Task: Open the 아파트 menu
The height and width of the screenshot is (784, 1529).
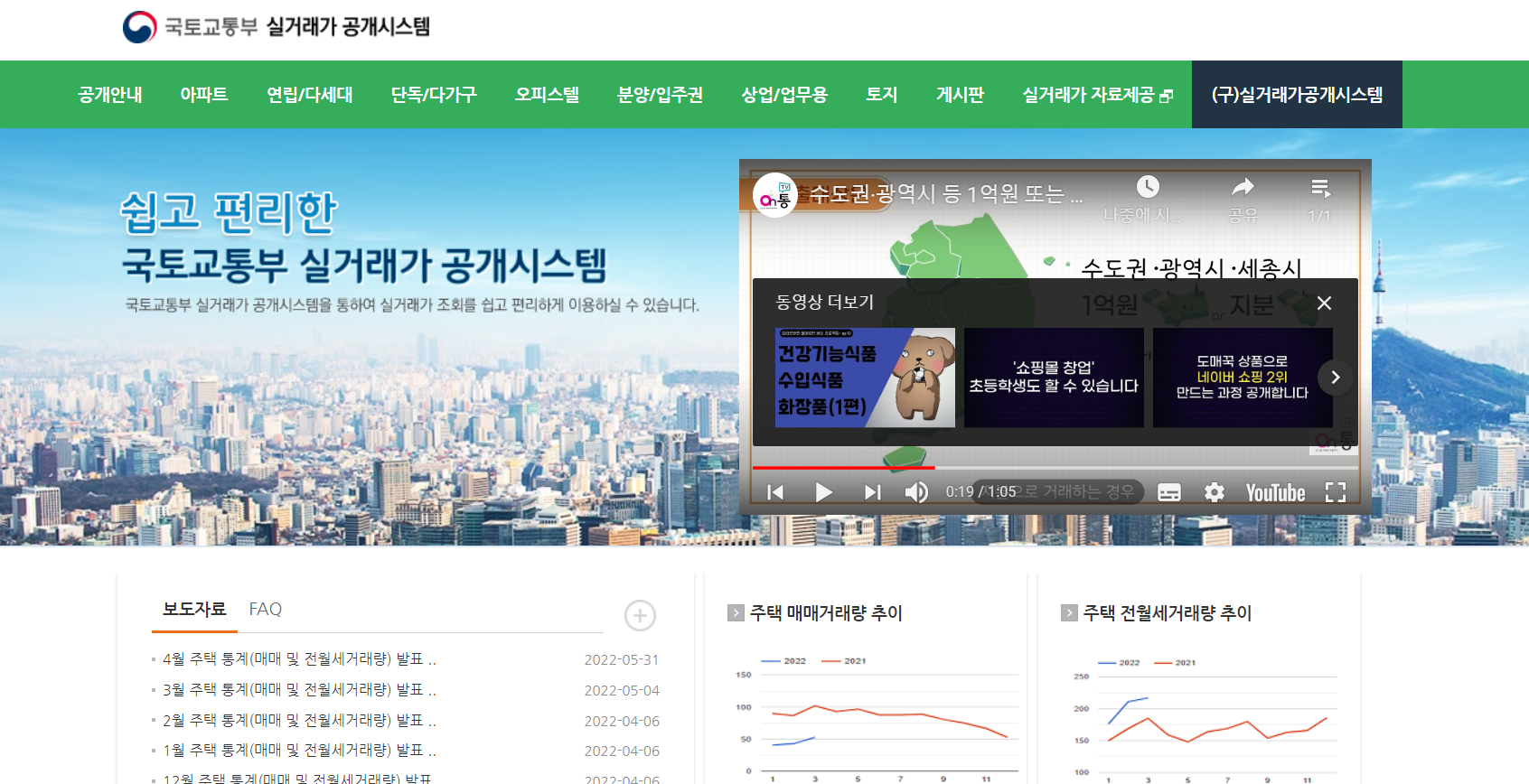Action: tap(204, 95)
